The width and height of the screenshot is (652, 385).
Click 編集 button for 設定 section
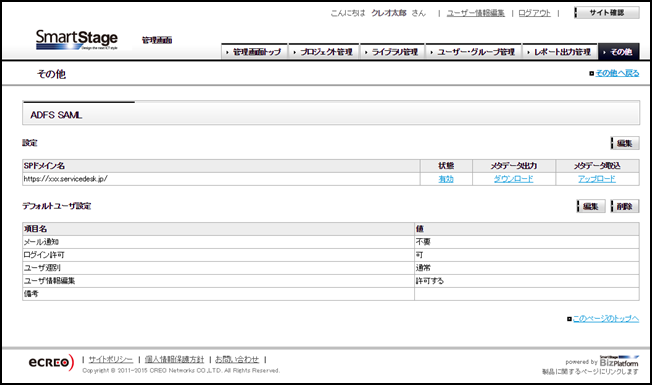click(625, 143)
